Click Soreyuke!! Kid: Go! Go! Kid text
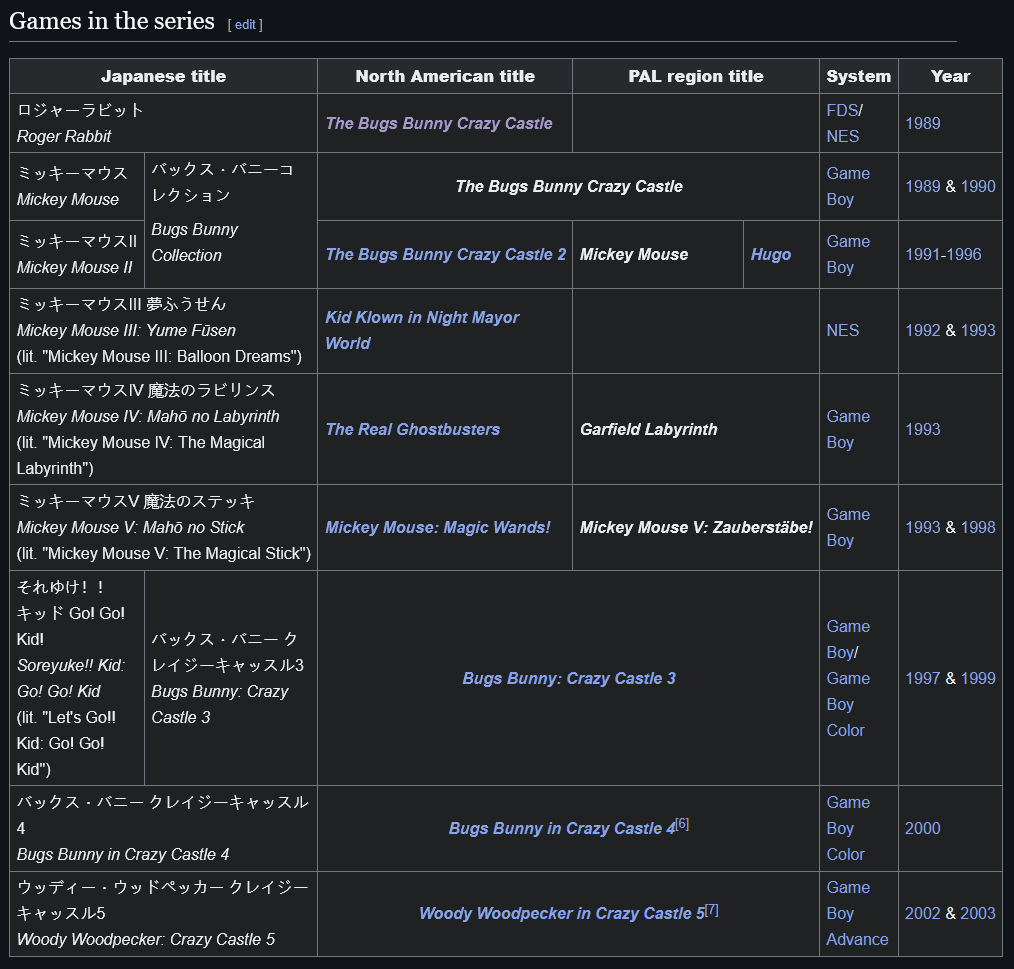 [71, 678]
